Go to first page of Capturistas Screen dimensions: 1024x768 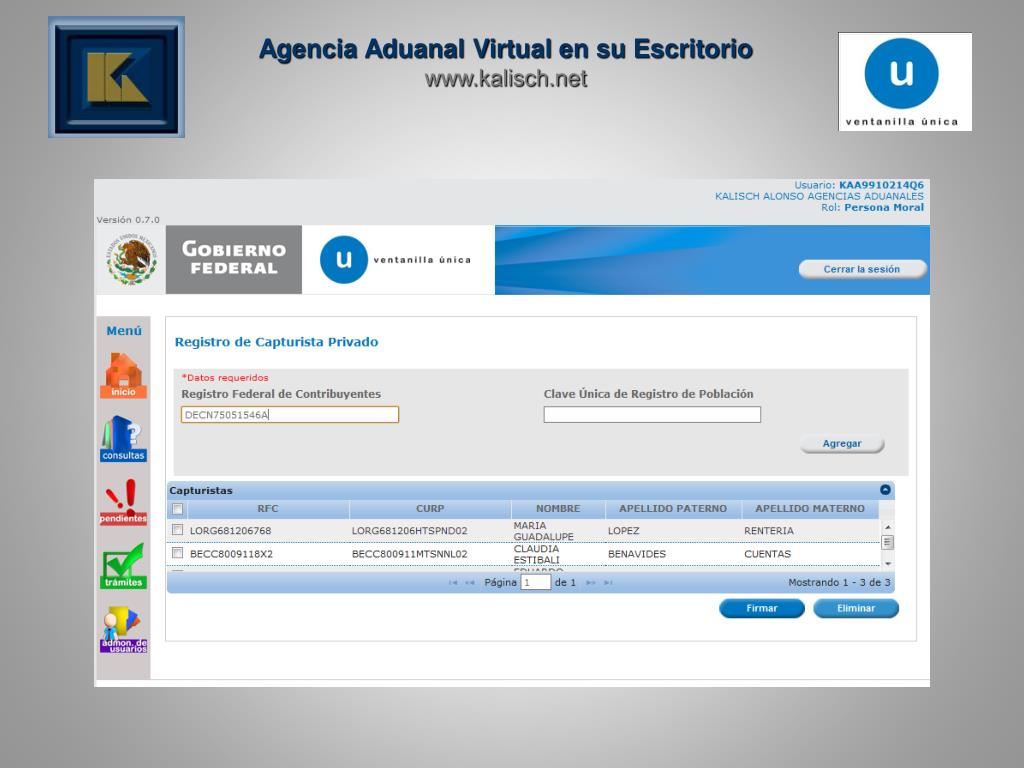point(453,583)
